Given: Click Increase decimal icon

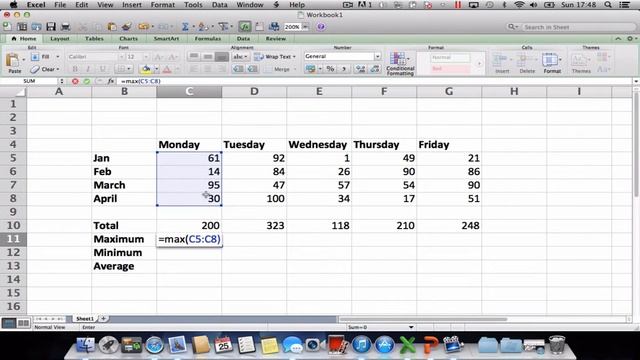Looking at the screenshot, I should pos(360,69).
